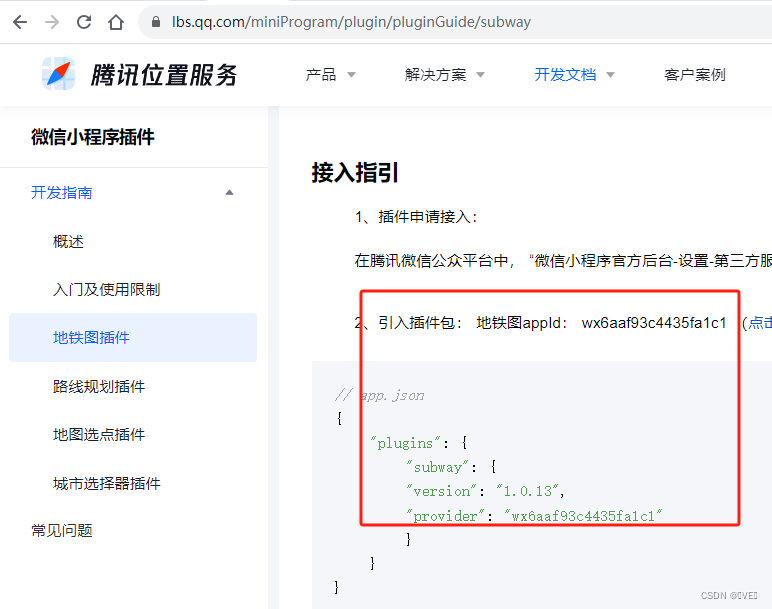The width and height of the screenshot is (772, 609).
Task: Expand the 开发文档 dropdown arrow
Action: 611,75
